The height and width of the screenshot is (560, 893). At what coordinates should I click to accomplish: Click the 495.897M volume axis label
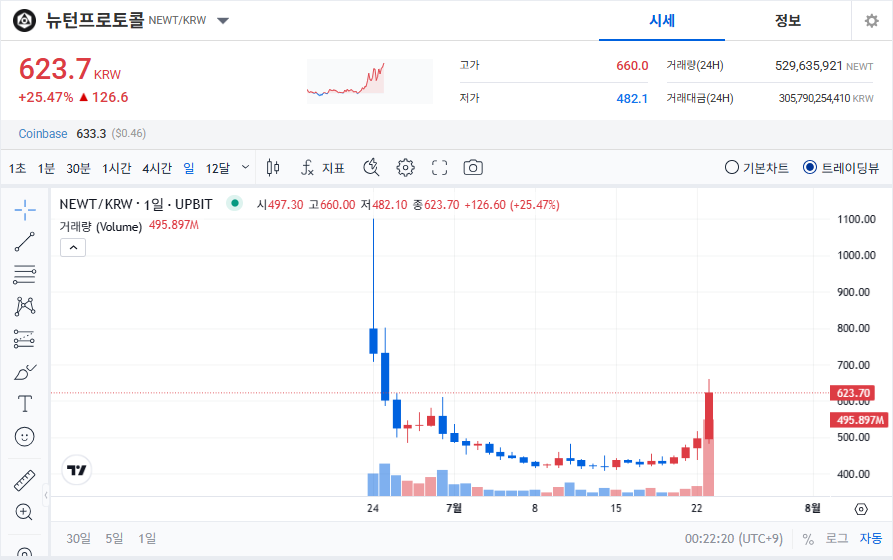point(859,420)
